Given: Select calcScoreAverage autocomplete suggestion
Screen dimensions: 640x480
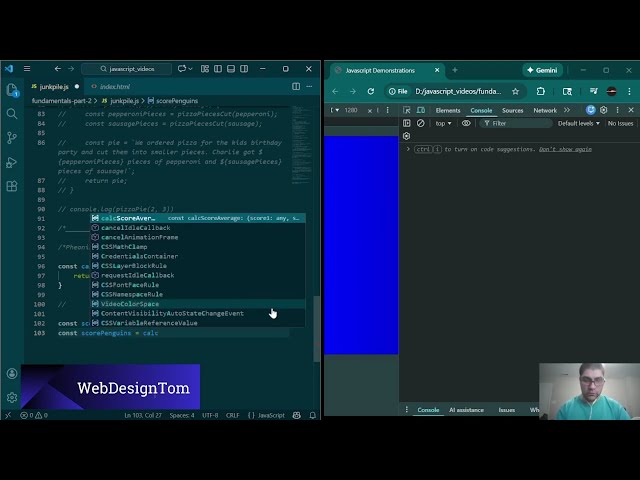Looking at the screenshot, I should tap(198, 218).
